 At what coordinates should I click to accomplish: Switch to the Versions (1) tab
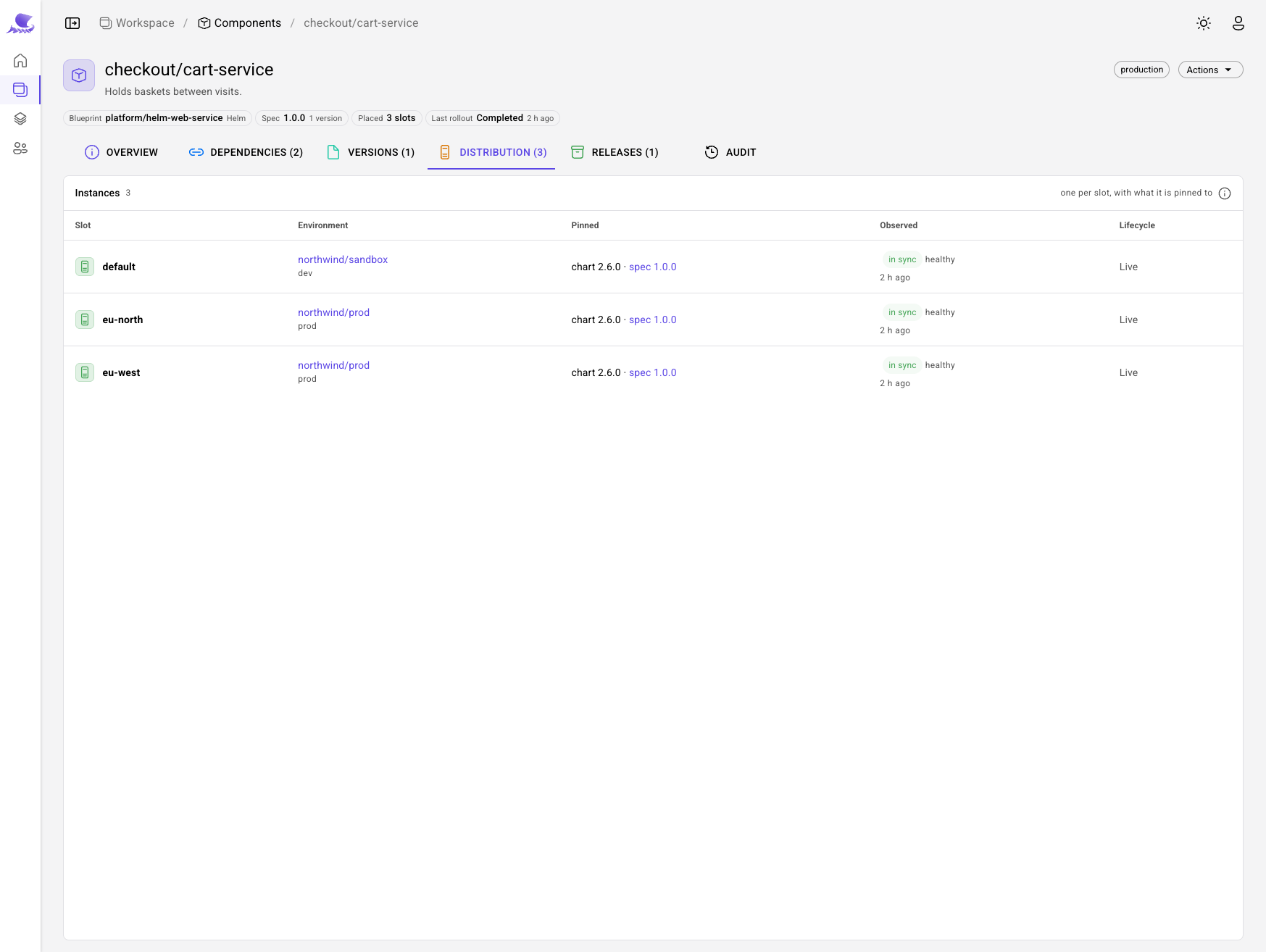(x=370, y=152)
